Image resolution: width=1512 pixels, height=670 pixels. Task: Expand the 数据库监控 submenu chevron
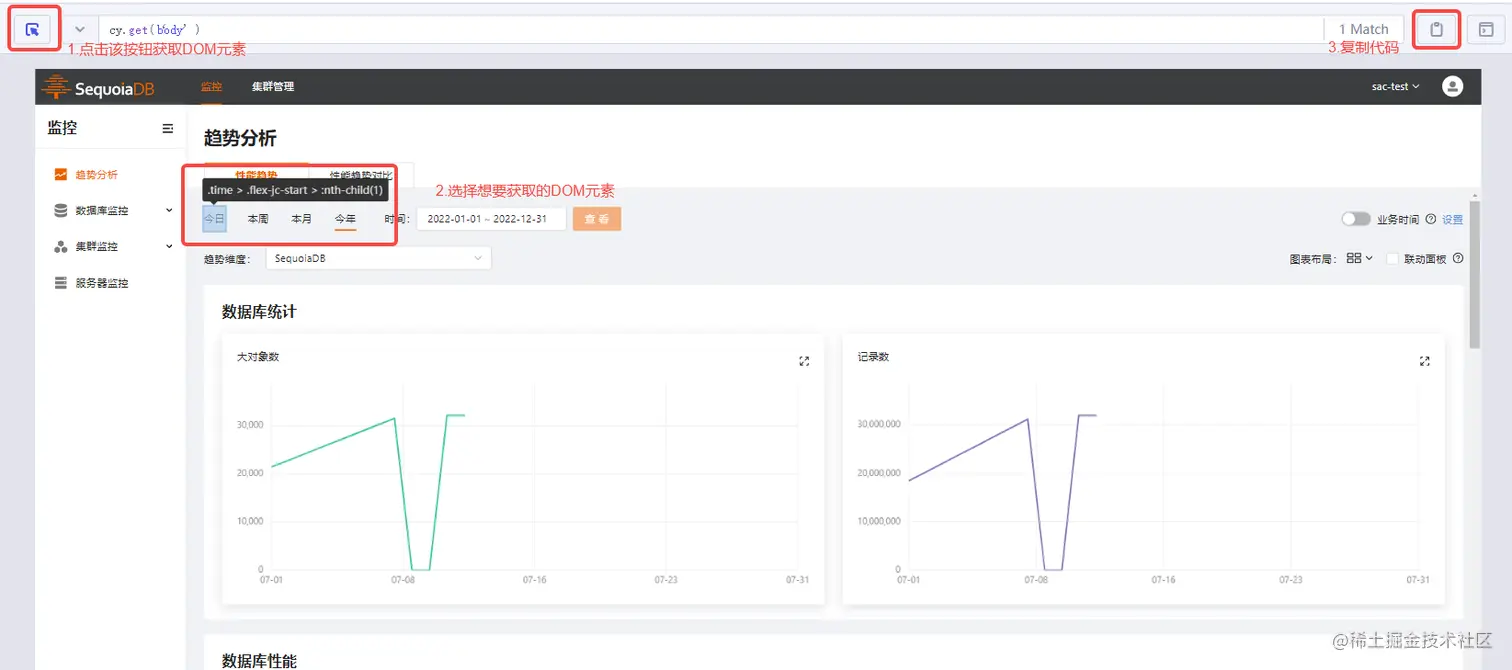click(169, 211)
